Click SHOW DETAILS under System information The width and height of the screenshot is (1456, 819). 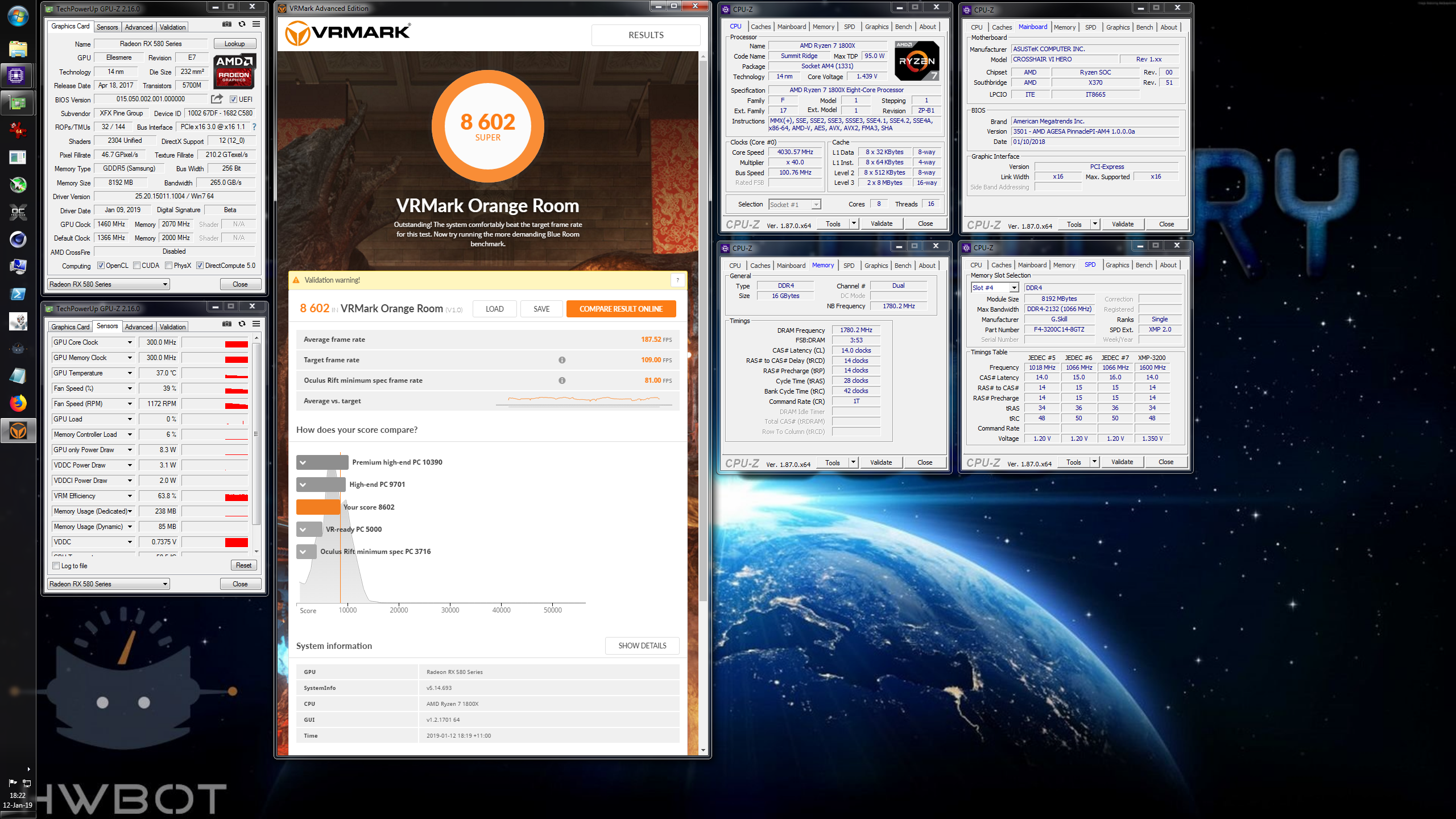point(642,646)
